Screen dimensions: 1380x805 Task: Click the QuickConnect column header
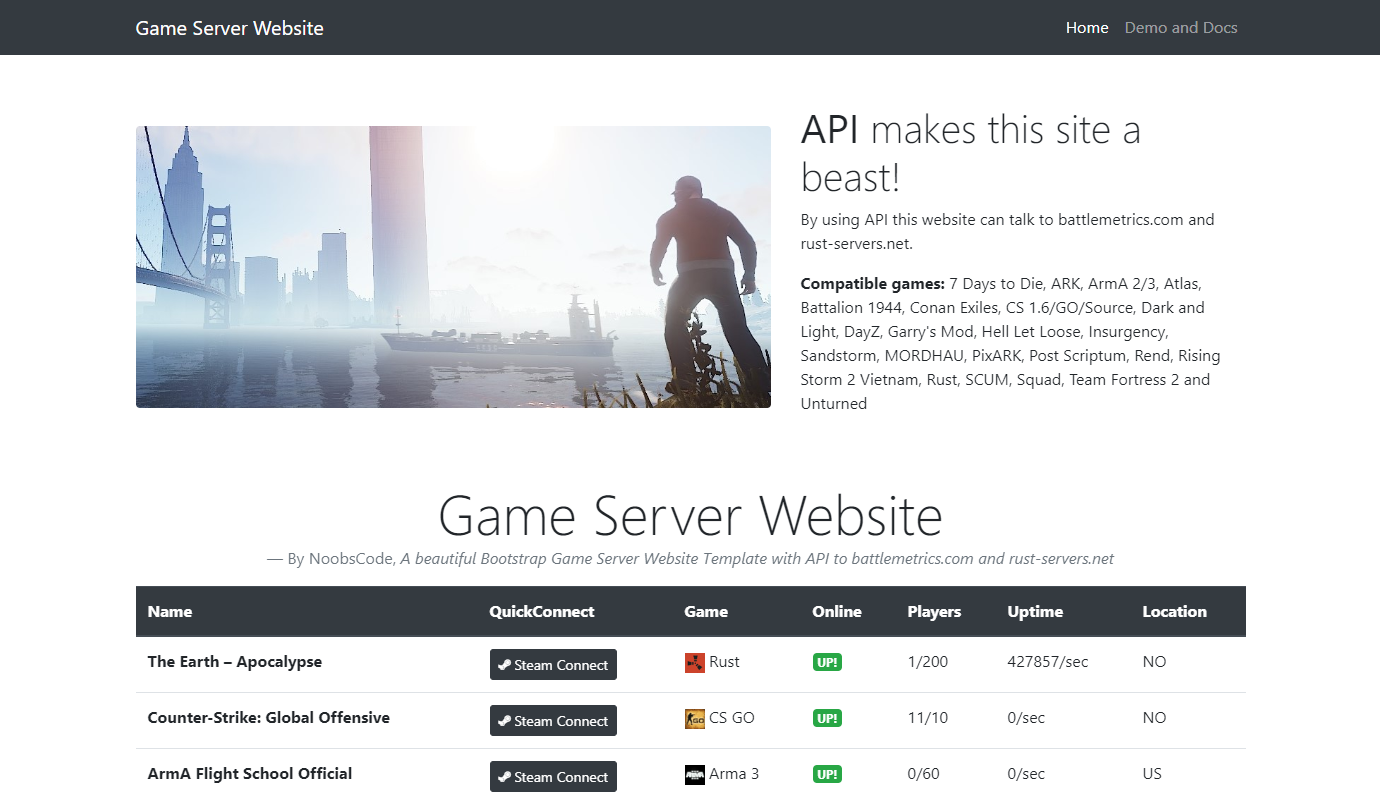[542, 612]
